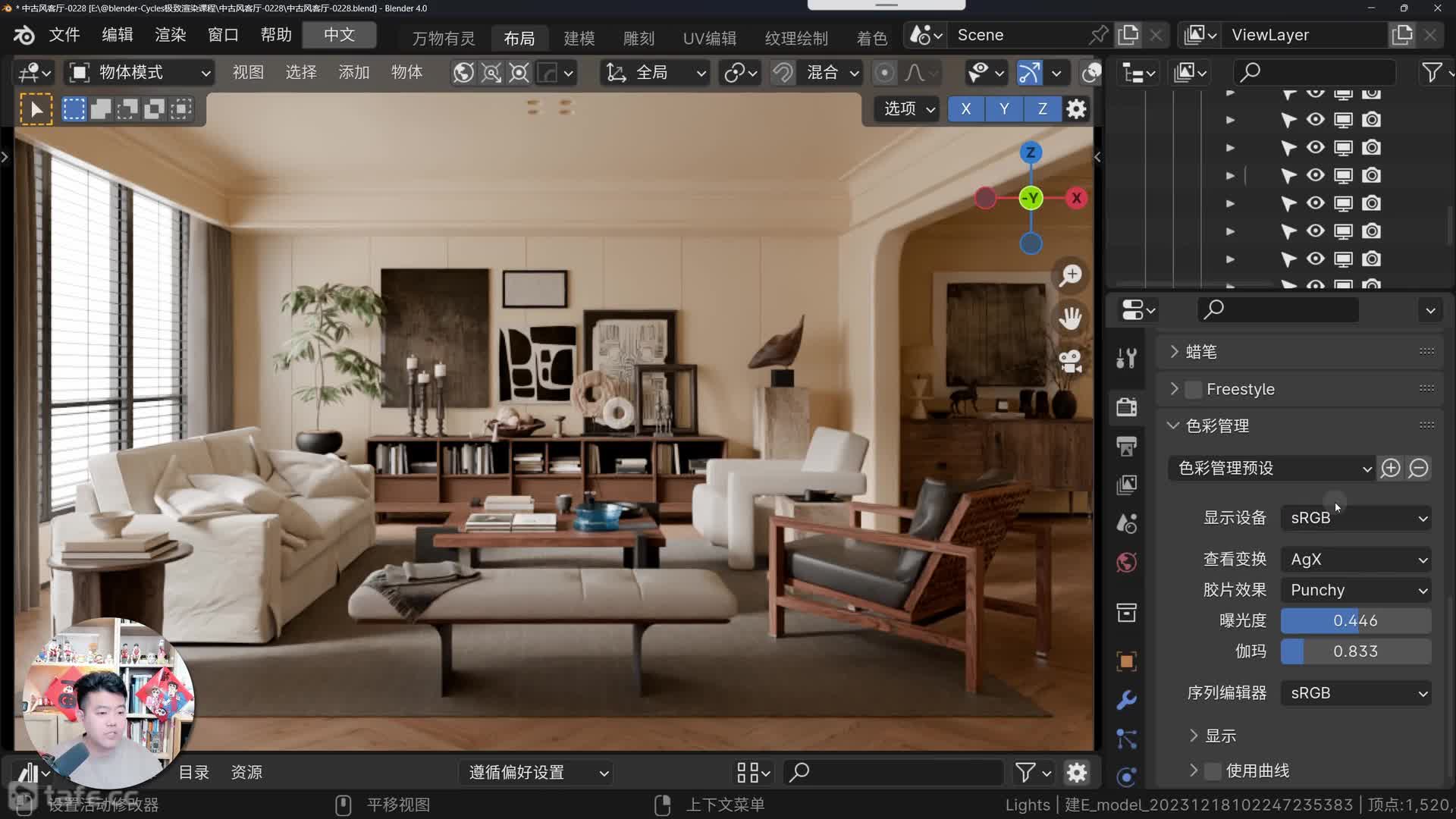The height and width of the screenshot is (819, 1456).
Task: Open the Render properties tab icon
Action: click(x=1127, y=406)
